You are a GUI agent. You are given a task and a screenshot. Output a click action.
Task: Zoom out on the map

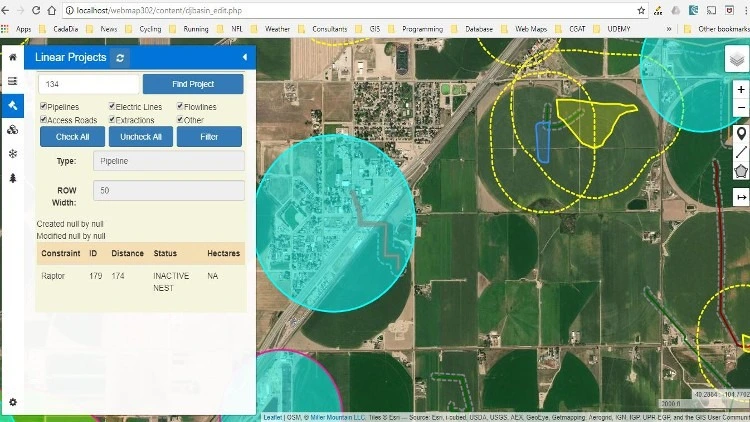pyautogui.click(x=741, y=107)
